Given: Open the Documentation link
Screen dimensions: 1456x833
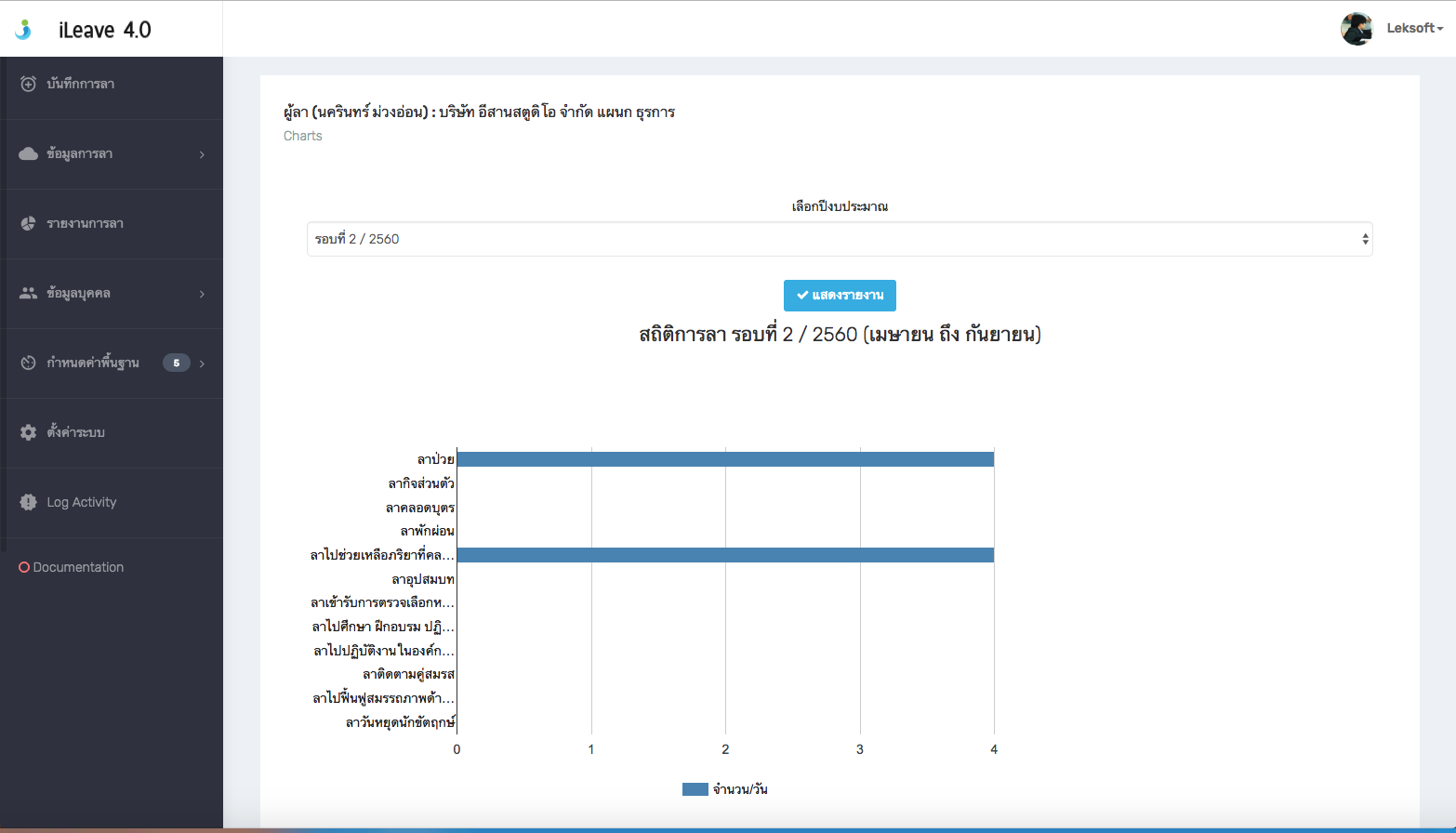Looking at the screenshot, I should pyautogui.click(x=78, y=567).
